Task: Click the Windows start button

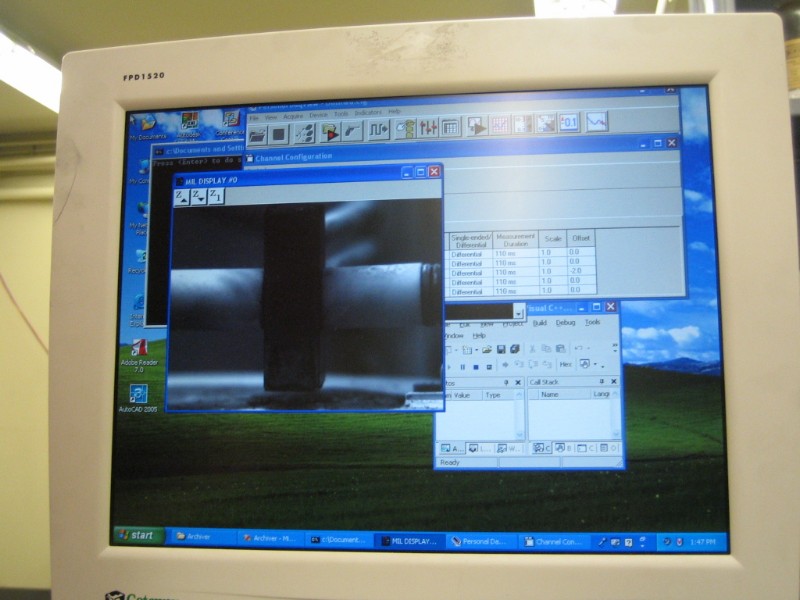Action: tap(139, 535)
